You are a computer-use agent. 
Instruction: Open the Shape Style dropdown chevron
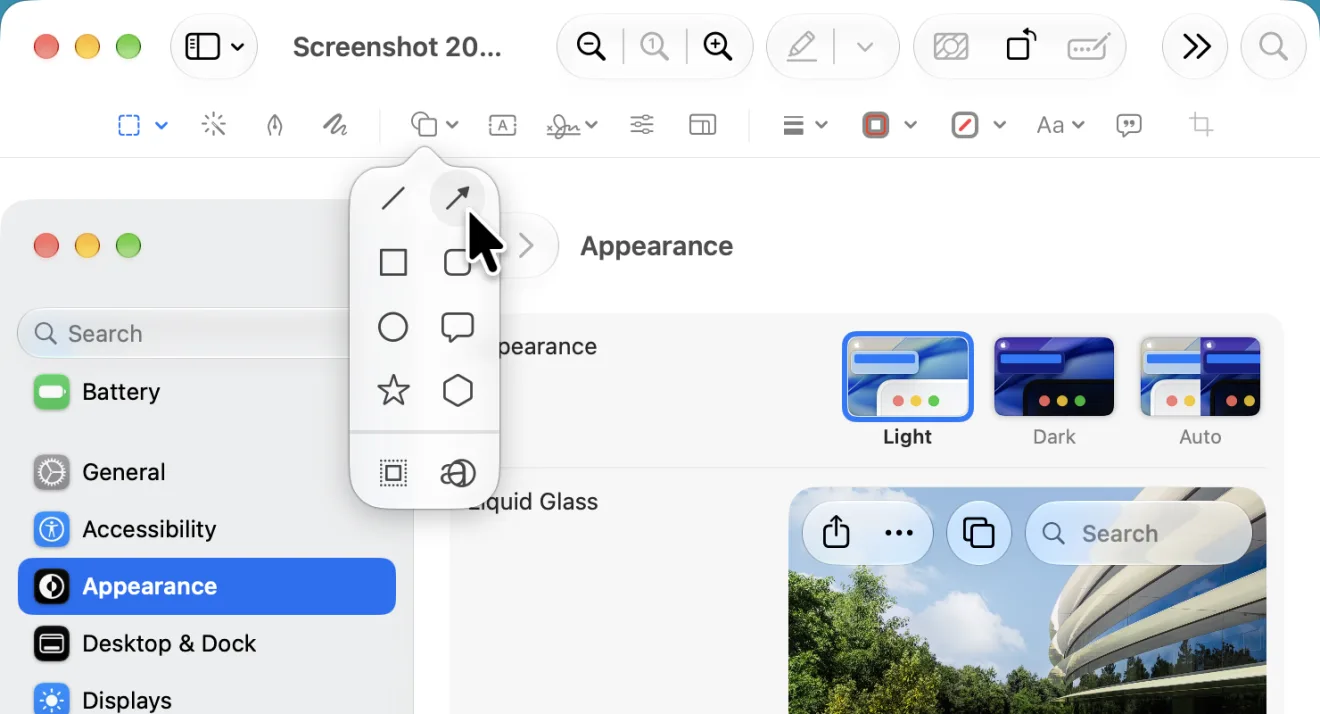pos(821,125)
